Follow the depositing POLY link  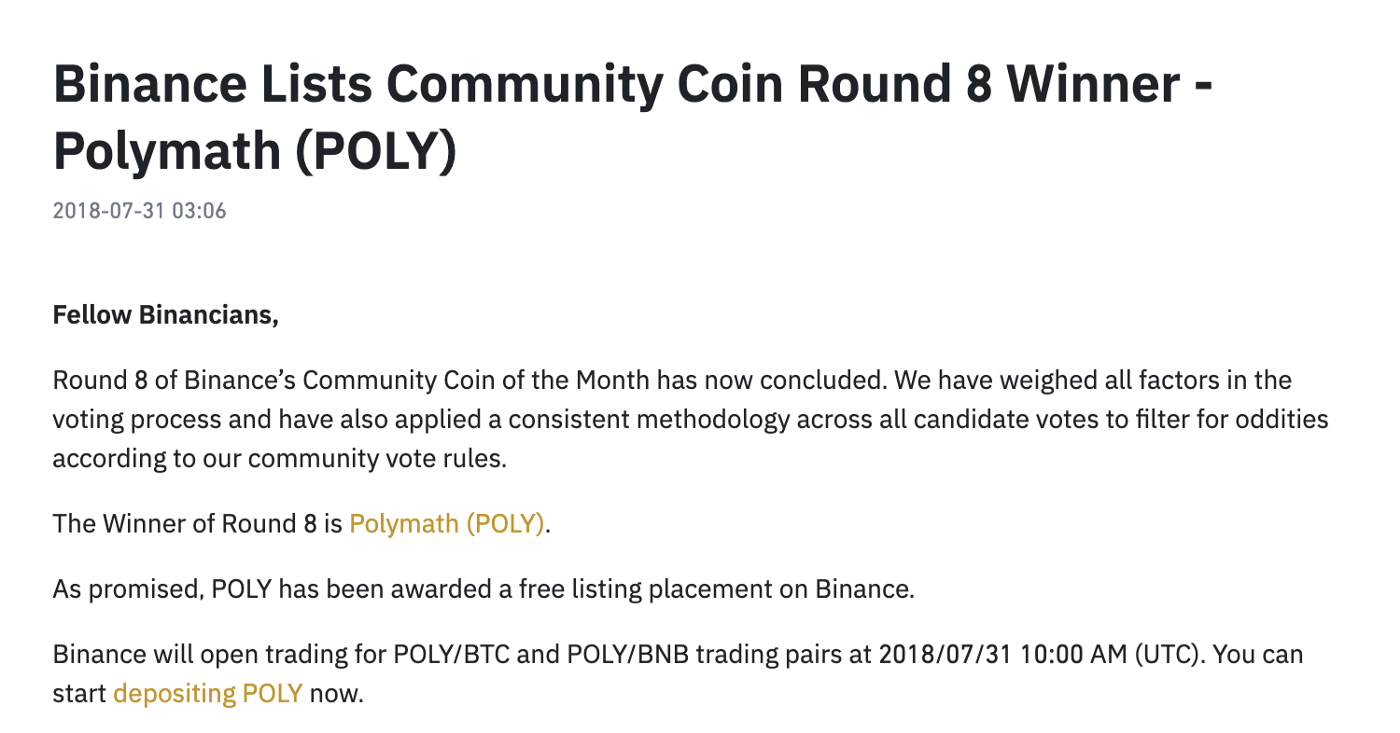208,693
